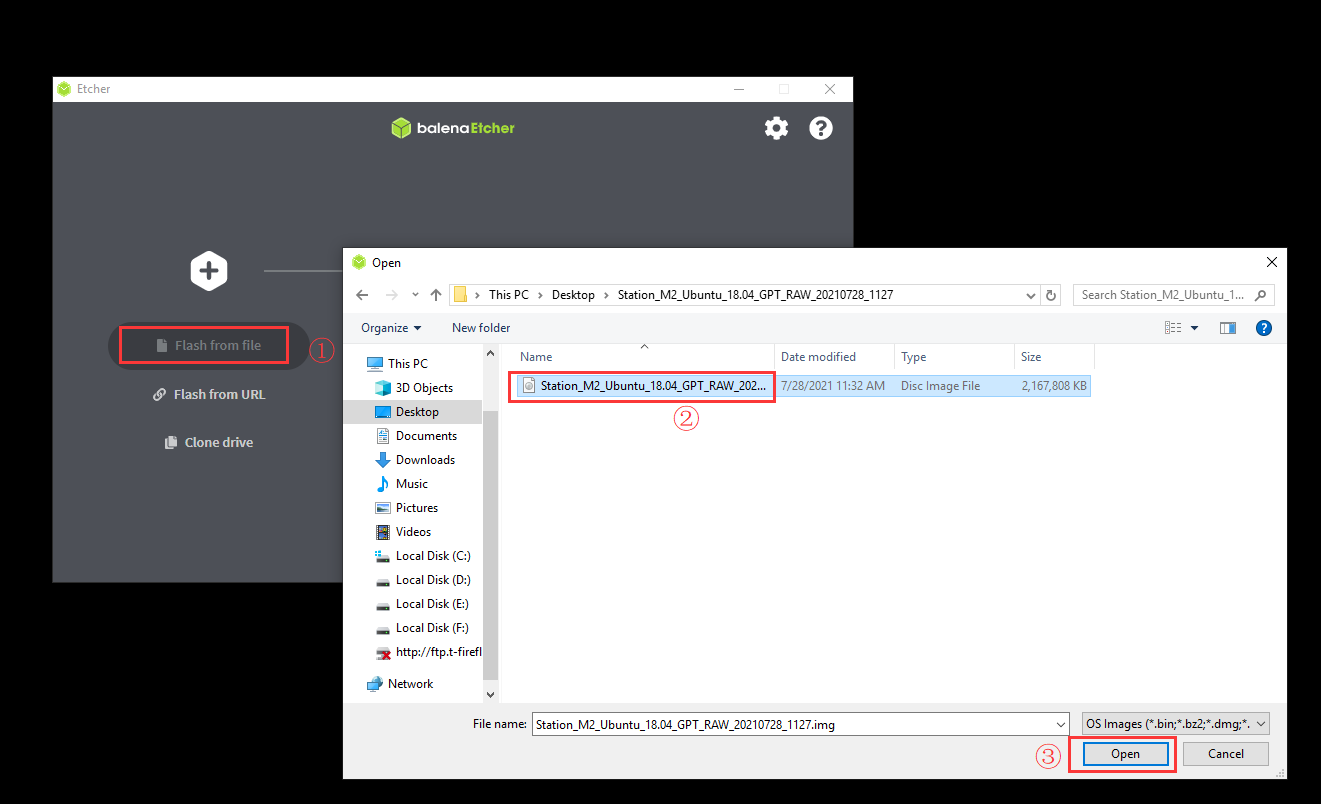
Task: Click the Search Station_M2_Ubuntu search box
Action: pos(1165,295)
